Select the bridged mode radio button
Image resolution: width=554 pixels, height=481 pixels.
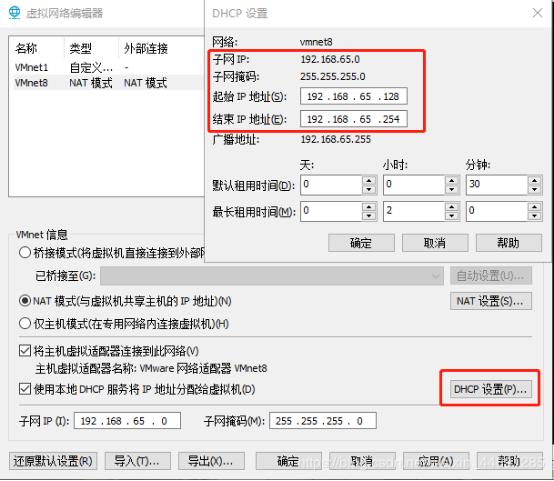pos(25,252)
